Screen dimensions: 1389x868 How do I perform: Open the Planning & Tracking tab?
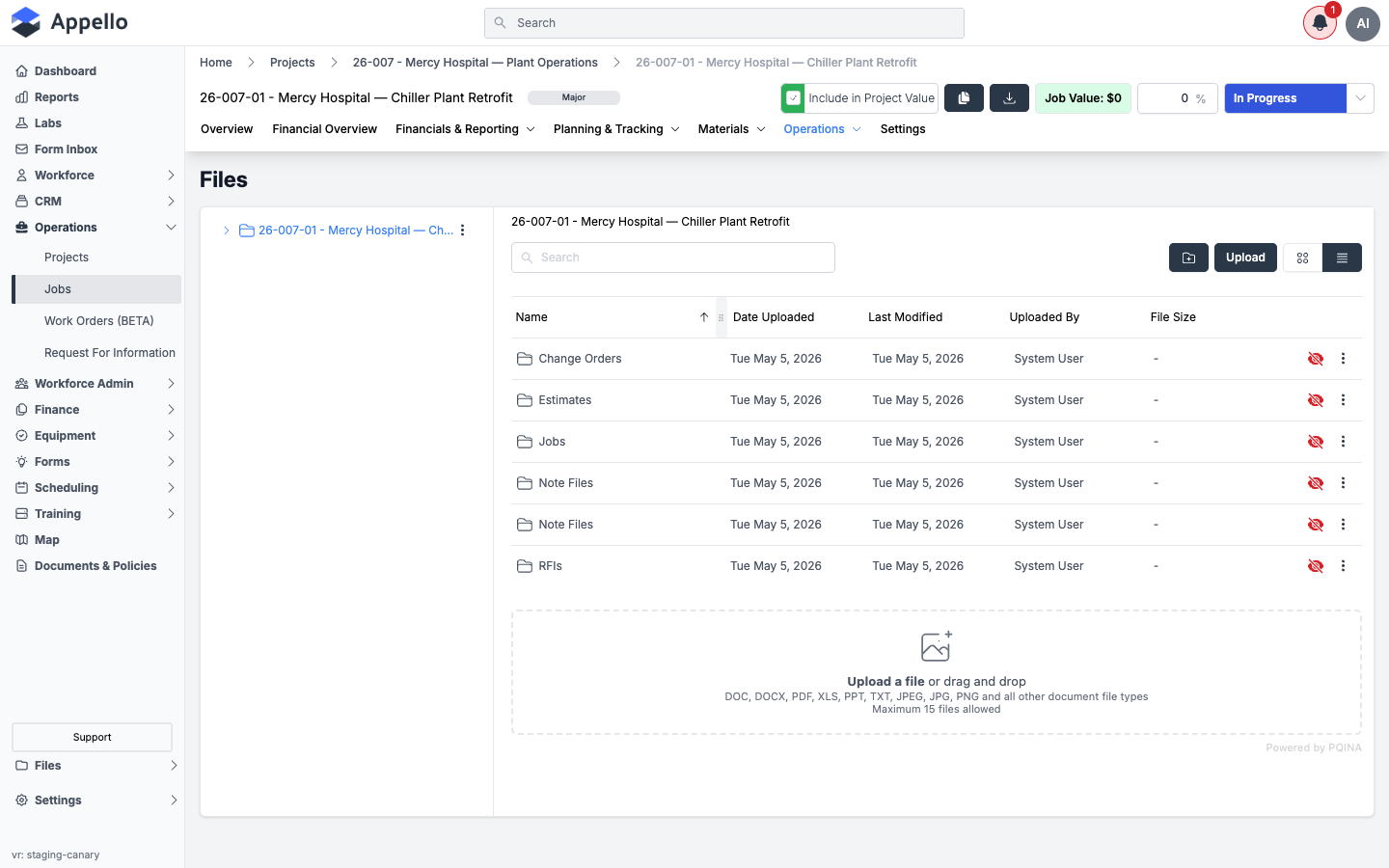[616, 129]
